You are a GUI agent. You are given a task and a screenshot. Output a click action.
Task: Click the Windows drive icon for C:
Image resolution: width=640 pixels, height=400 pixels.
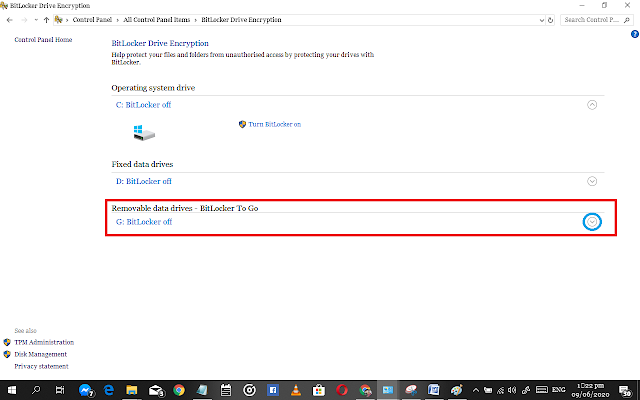144,133
